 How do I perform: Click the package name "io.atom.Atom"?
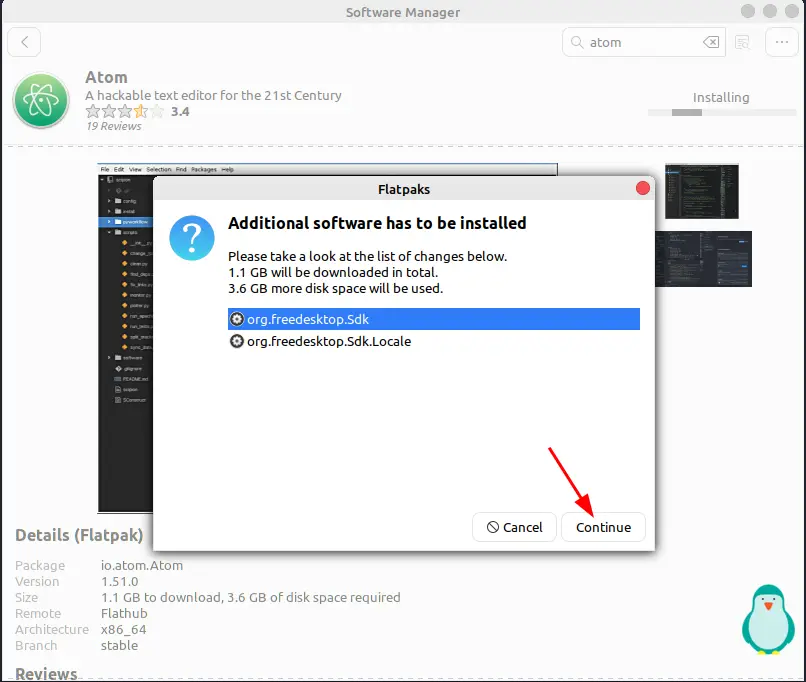[x=142, y=566]
